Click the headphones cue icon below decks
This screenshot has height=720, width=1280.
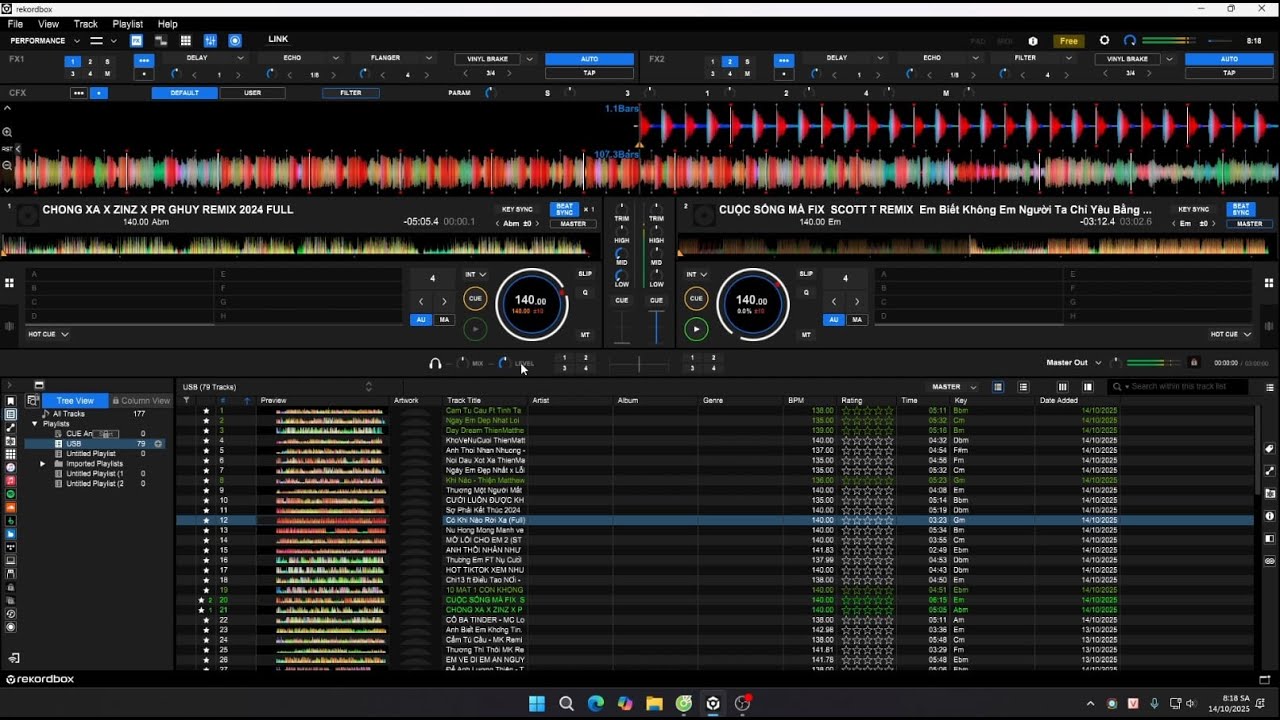pyautogui.click(x=435, y=363)
